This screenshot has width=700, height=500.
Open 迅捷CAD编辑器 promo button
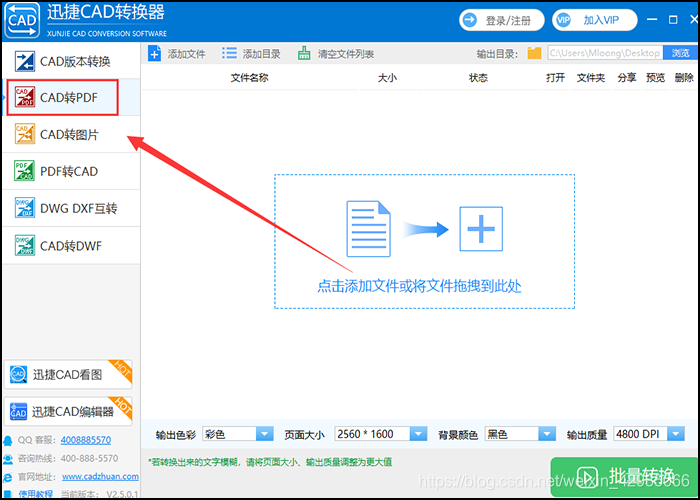(68, 411)
